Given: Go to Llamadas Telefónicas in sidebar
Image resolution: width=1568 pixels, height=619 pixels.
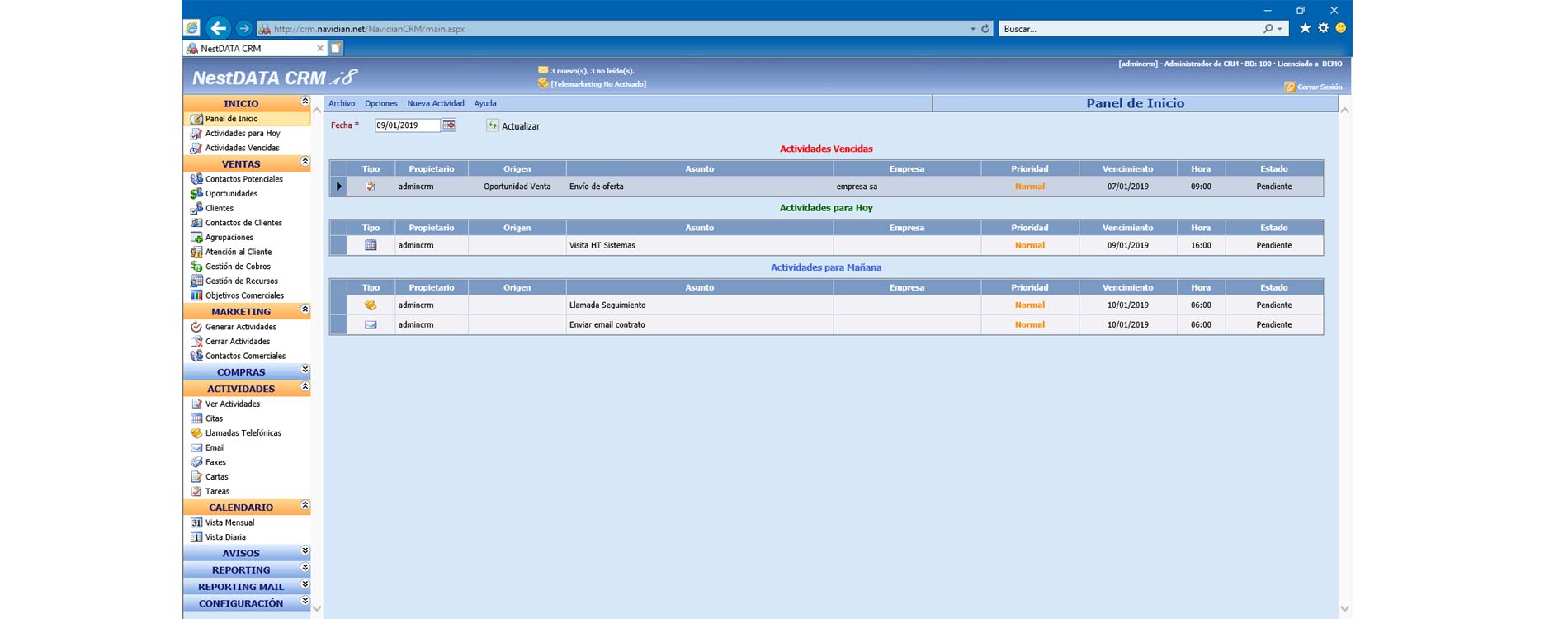Looking at the screenshot, I should (x=243, y=433).
